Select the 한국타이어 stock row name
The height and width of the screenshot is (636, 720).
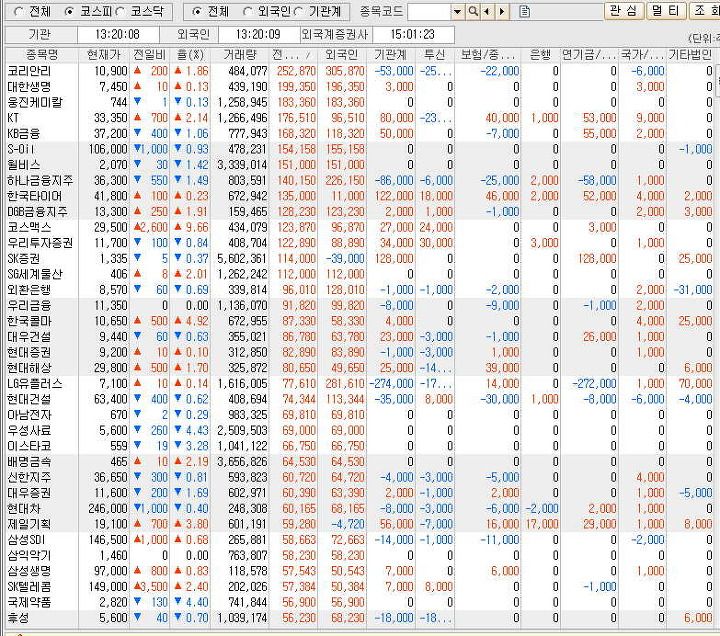coord(35,196)
